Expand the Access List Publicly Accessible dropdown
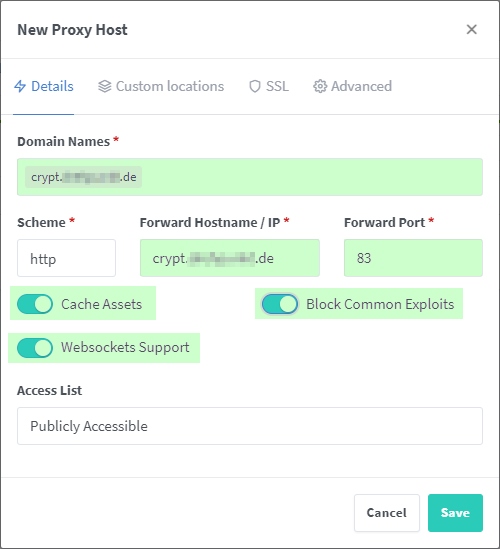500x549 pixels. click(250, 426)
